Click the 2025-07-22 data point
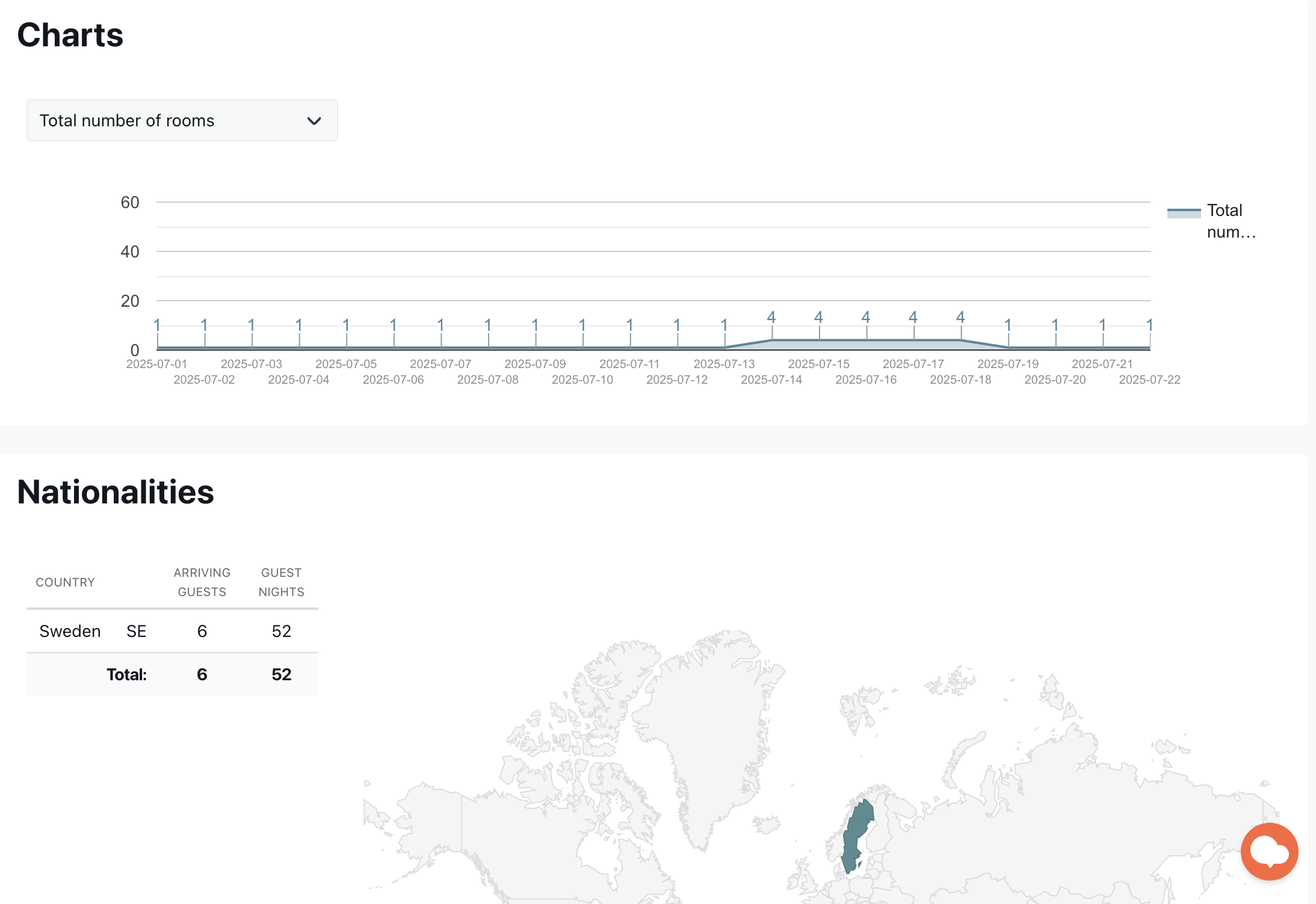This screenshot has height=904, width=1316. [x=1149, y=347]
